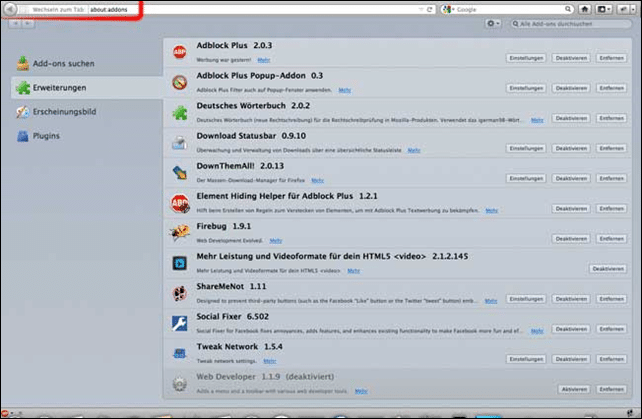Deactivate HTML5 video extension
The width and height of the screenshot is (642, 419).
608,269
